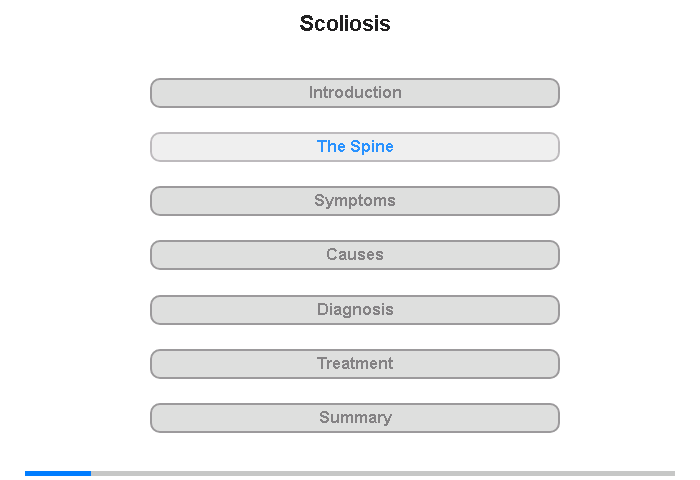
Task: Seek to the middle of the progress bar
Action: pos(350,473)
